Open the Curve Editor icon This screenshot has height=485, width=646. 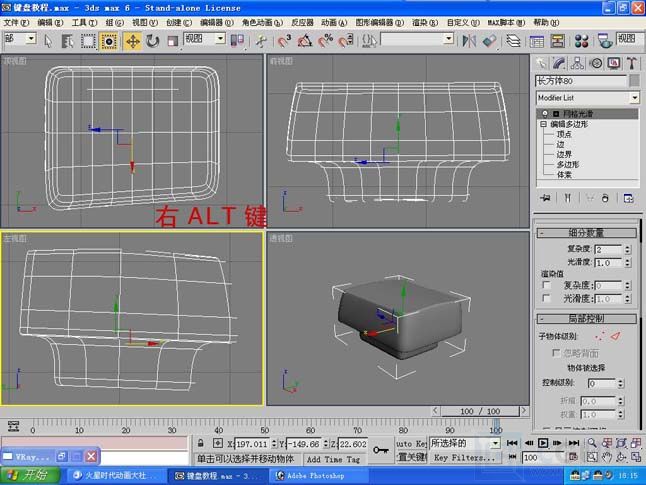(x=536, y=41)
